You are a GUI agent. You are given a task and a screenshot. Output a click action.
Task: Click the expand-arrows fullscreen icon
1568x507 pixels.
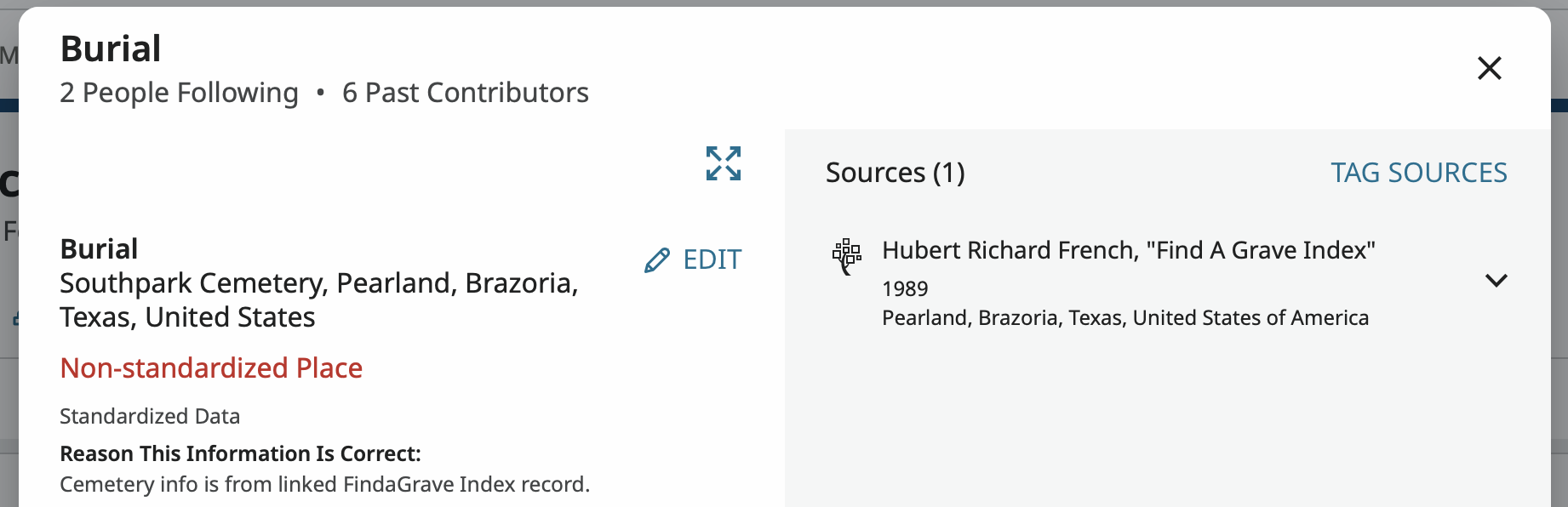[x=724, y=163]
